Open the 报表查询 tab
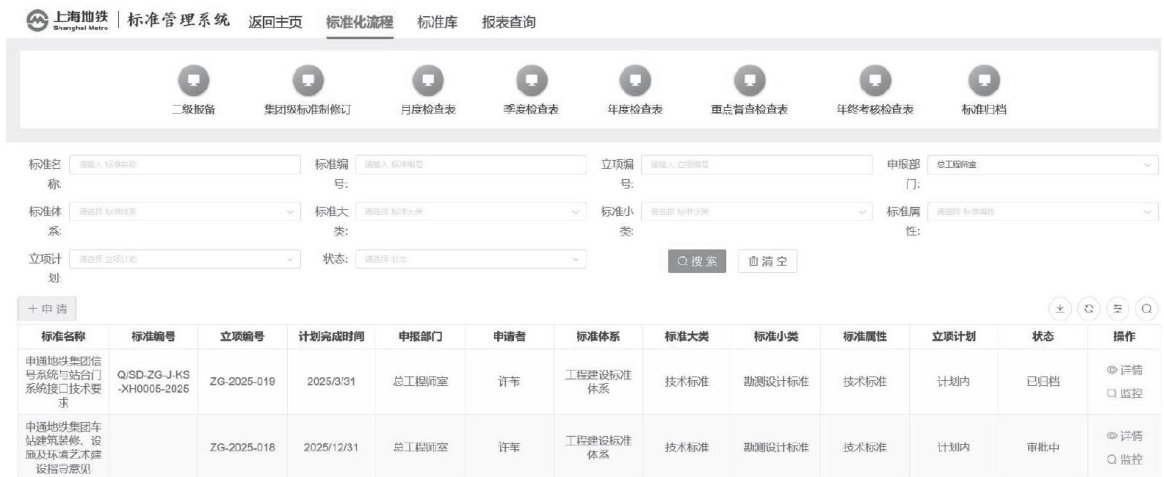Image resolution: width=1164 pixels, height=477 pixels. pos(508,22)
